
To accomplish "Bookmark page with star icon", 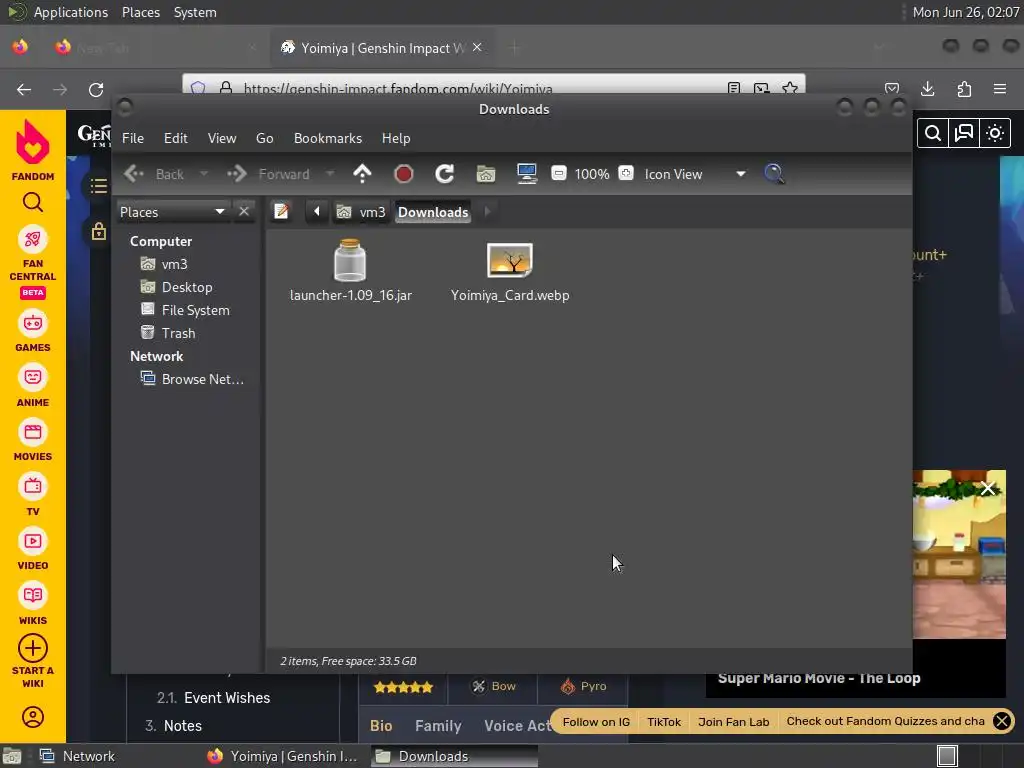I will [790, 88].
